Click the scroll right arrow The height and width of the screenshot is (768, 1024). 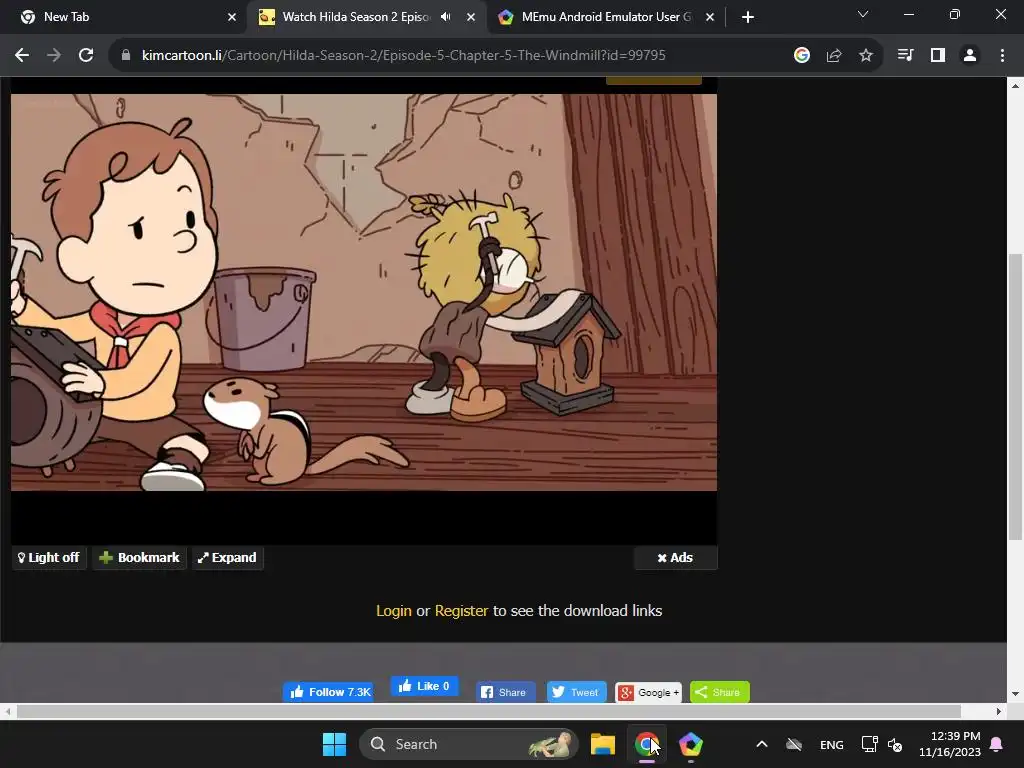tap(999, 711)
